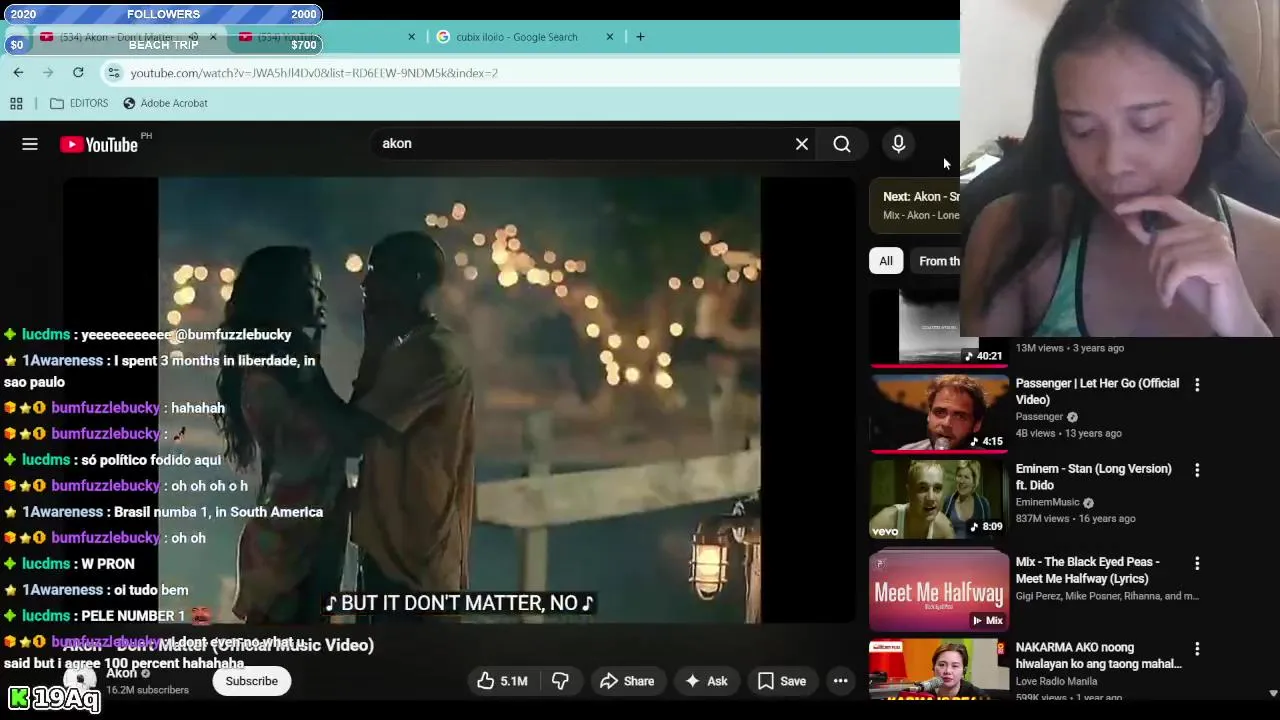1280x720 pixels.
Task: Click '4B views • 13 years ago' text
Action: (x=1069, y=433)
